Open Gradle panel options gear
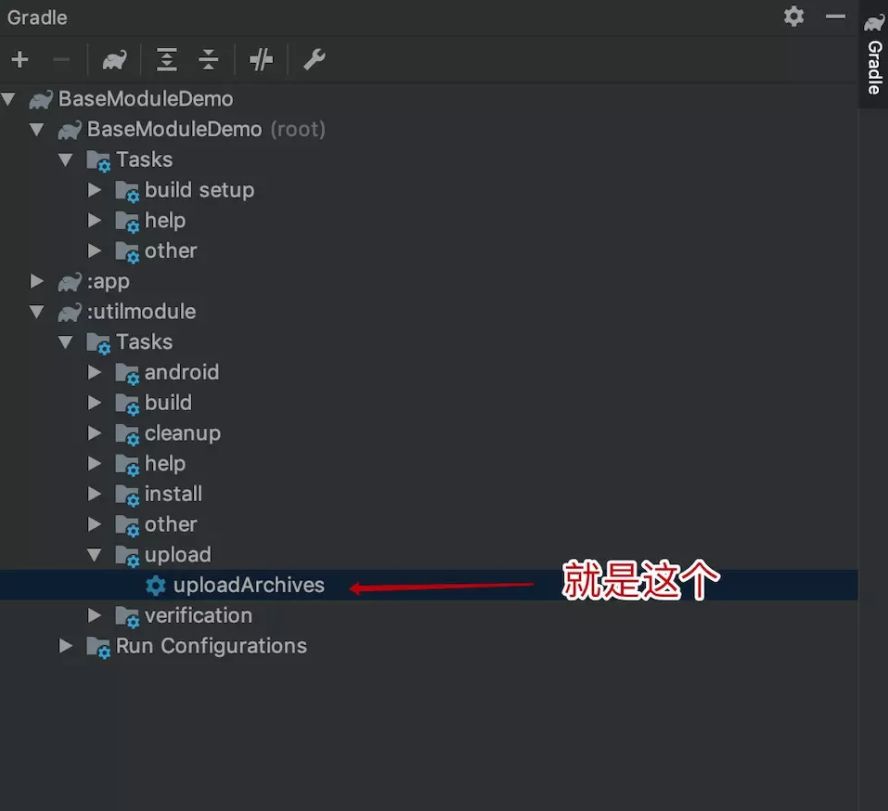 (794, 16)
